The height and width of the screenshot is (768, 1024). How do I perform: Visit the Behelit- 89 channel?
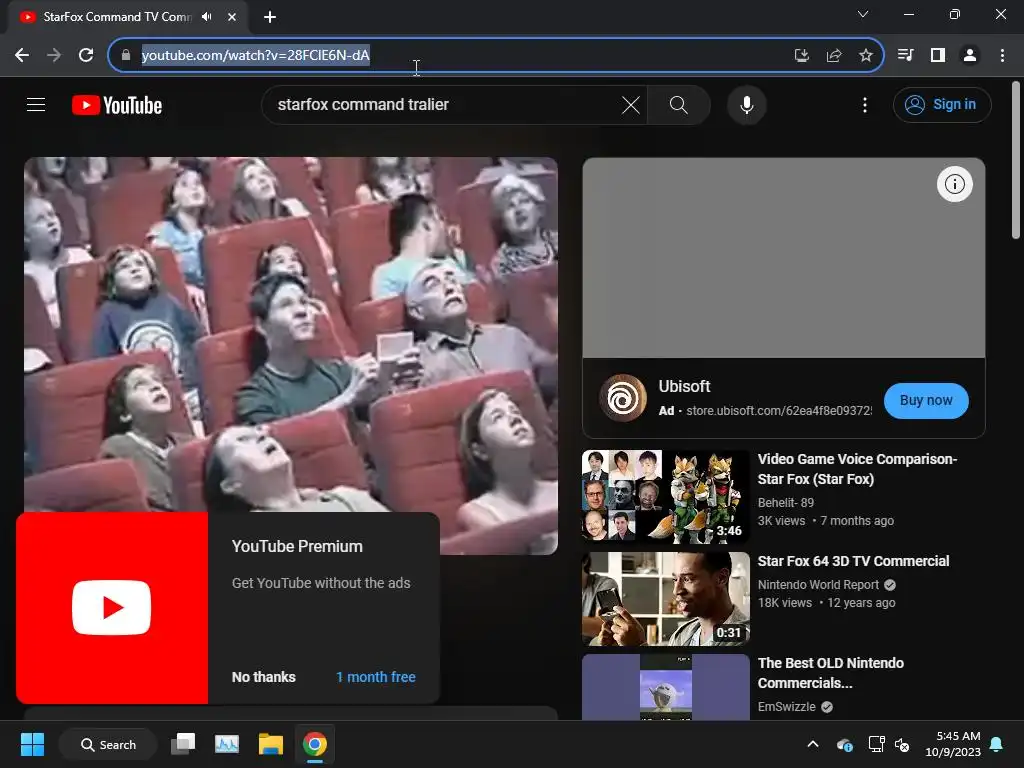point(786,502)
